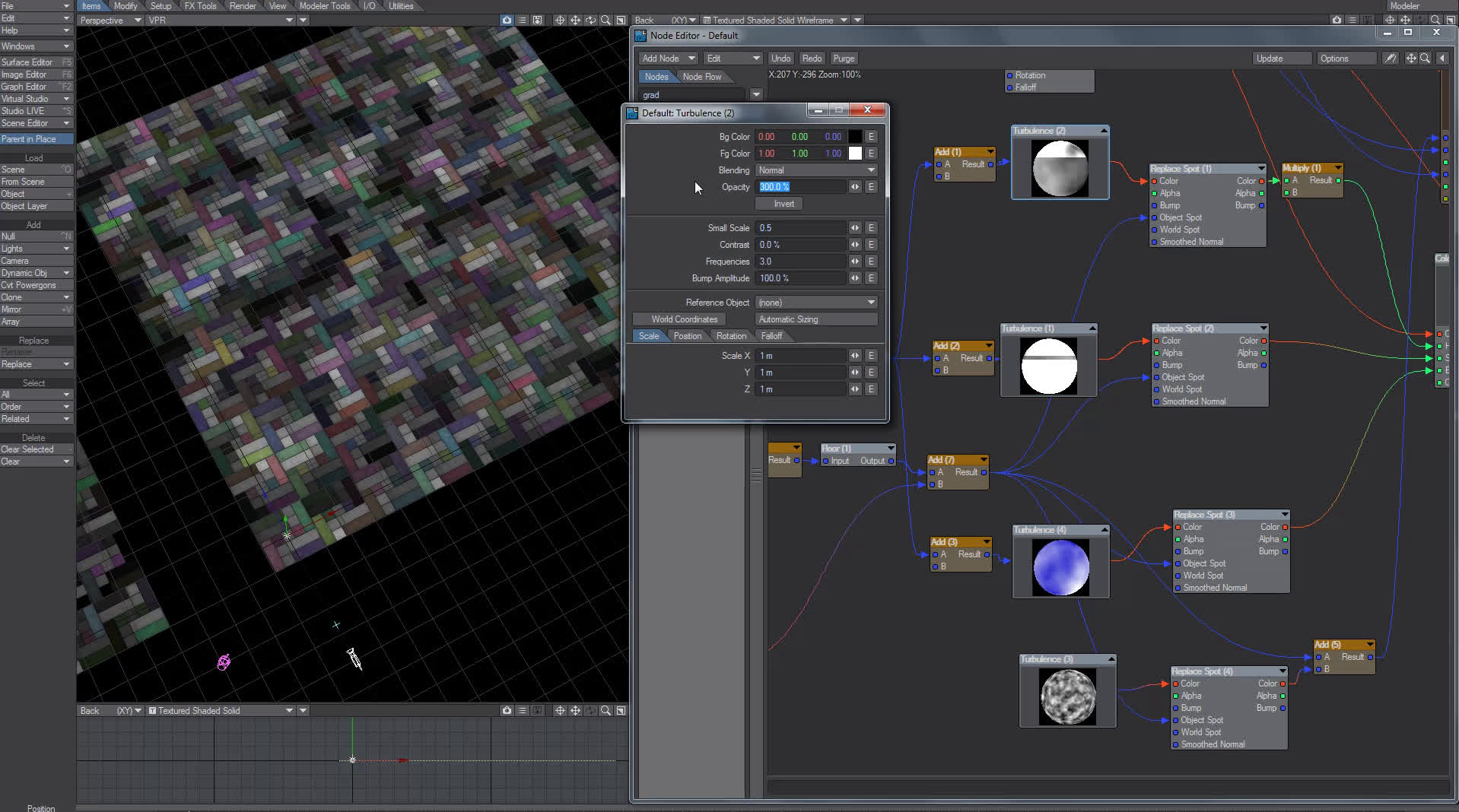The height and width of the screenshot is (812, 1459).
Task: Click the camera icon in the Perspective viewport header
Action: click(507, 21)
